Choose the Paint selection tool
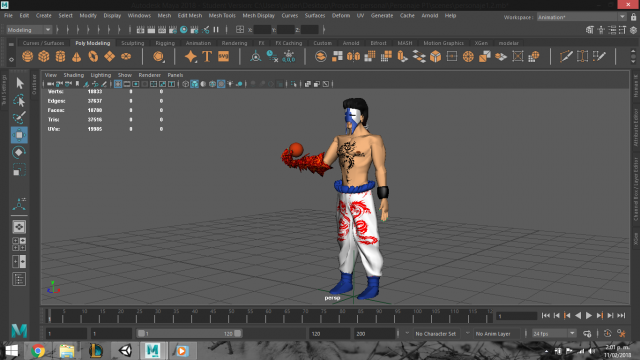 click(x=19, y=118)
